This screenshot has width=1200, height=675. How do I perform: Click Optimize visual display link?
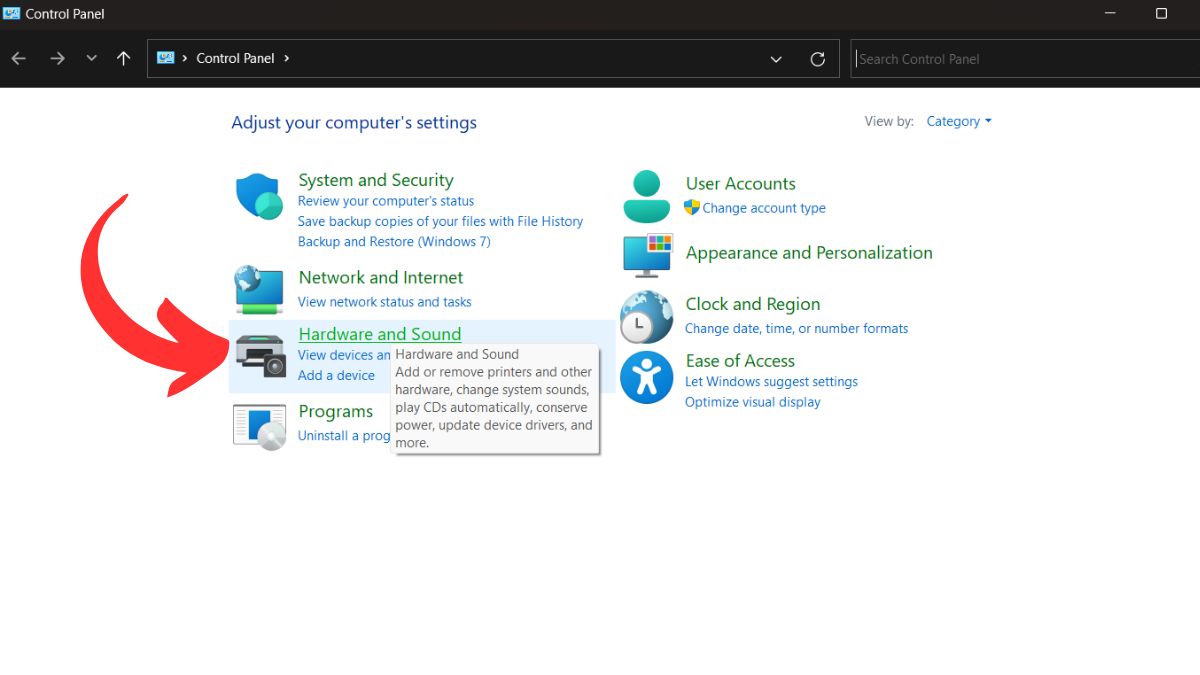coord(753,402)
